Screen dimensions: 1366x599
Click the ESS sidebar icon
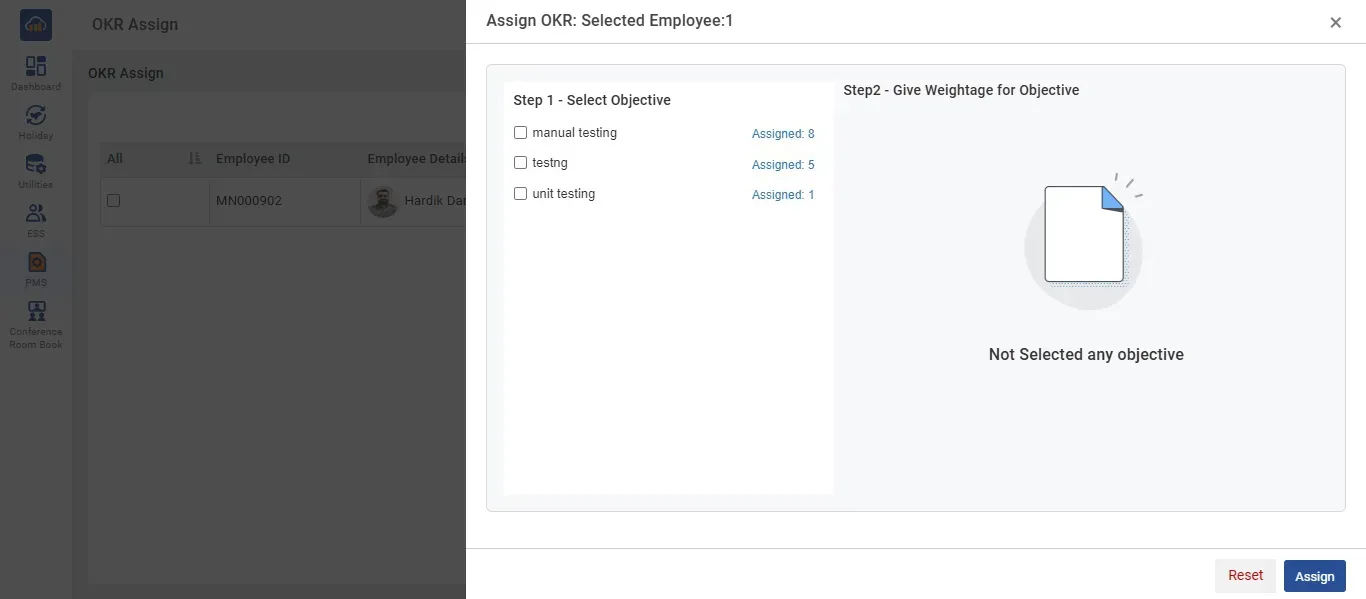tap(35, 217)
